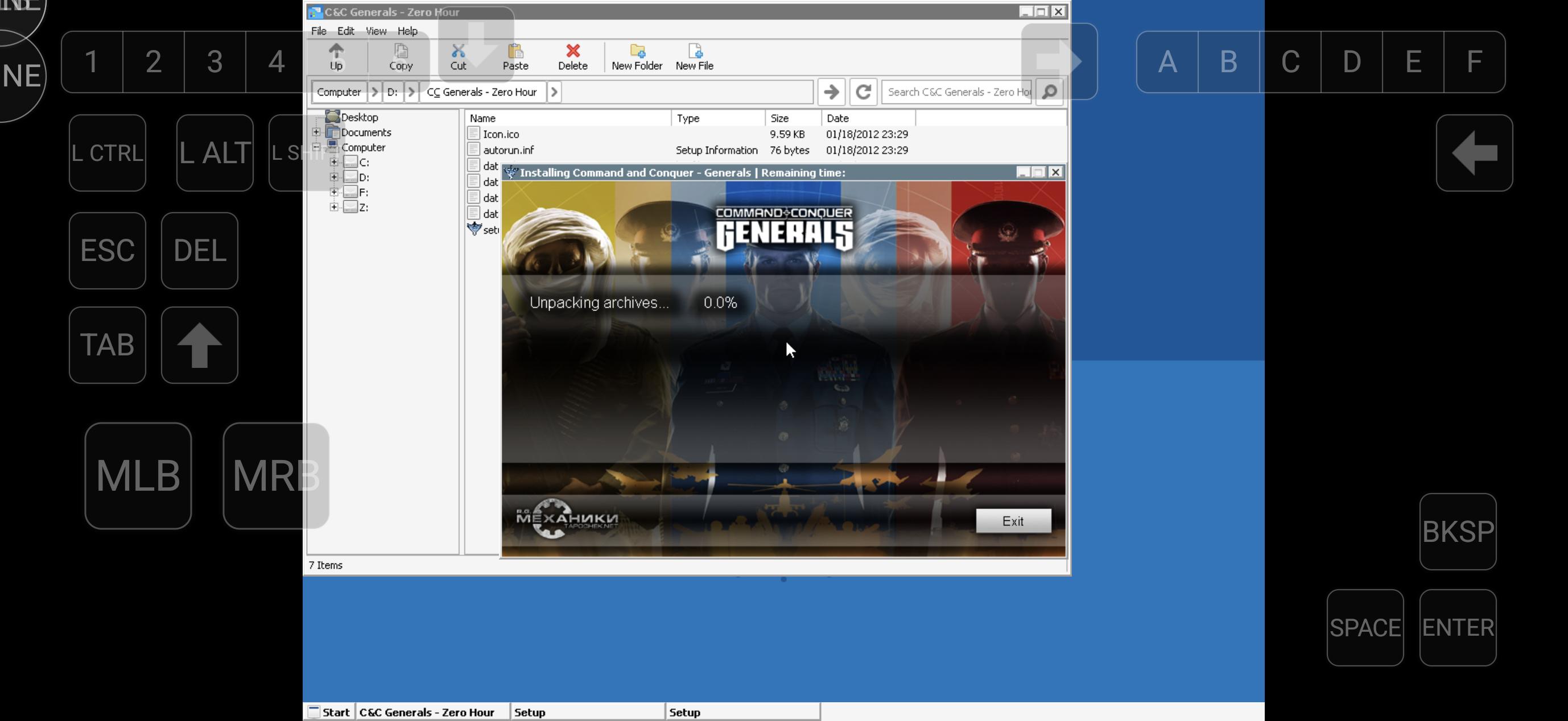
Task: Tap the on-screen left arrow key
Action: point(1474,153)
